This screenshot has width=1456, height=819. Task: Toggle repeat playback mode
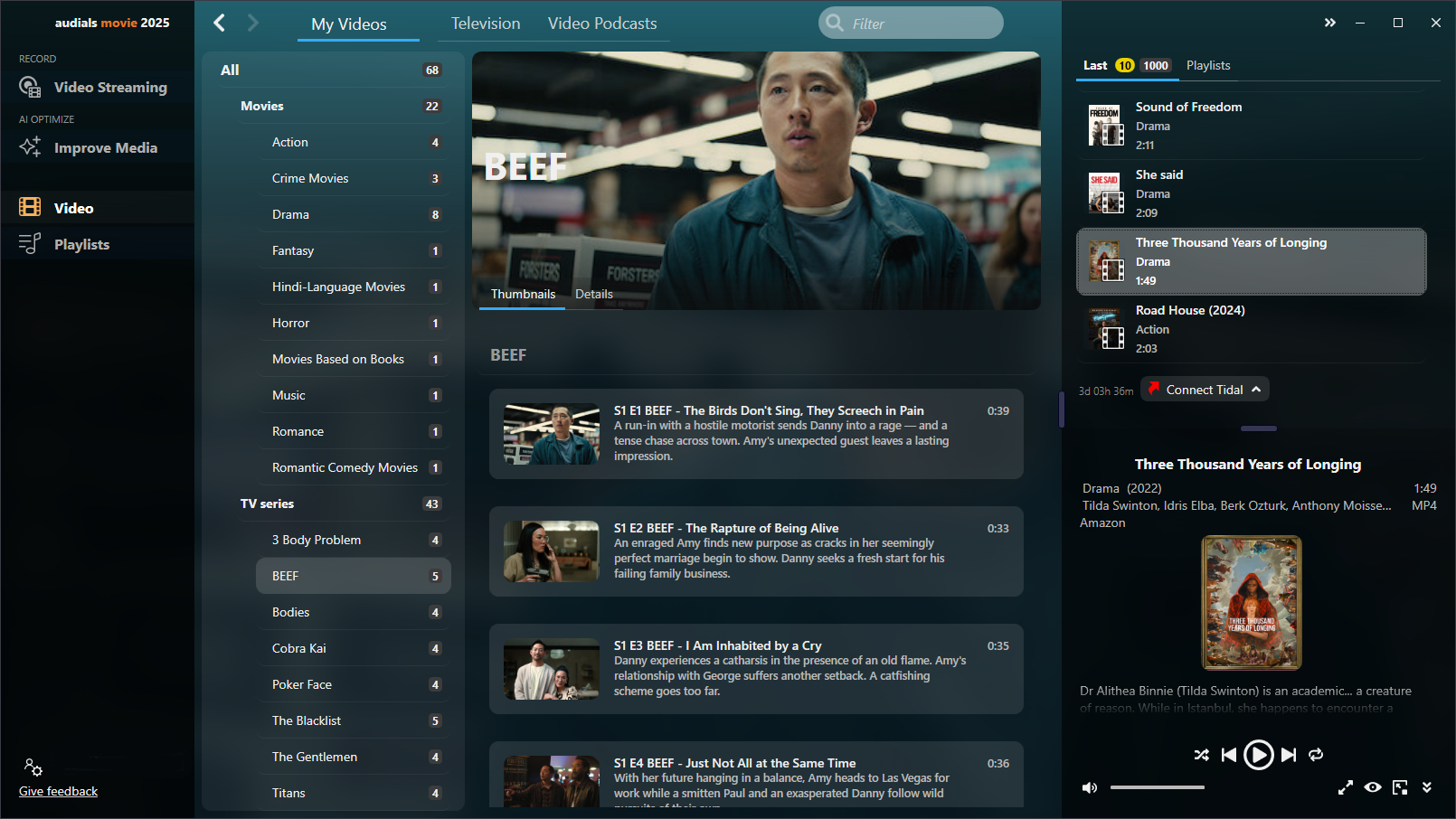pyautogui.click(x=1316, y=755)
